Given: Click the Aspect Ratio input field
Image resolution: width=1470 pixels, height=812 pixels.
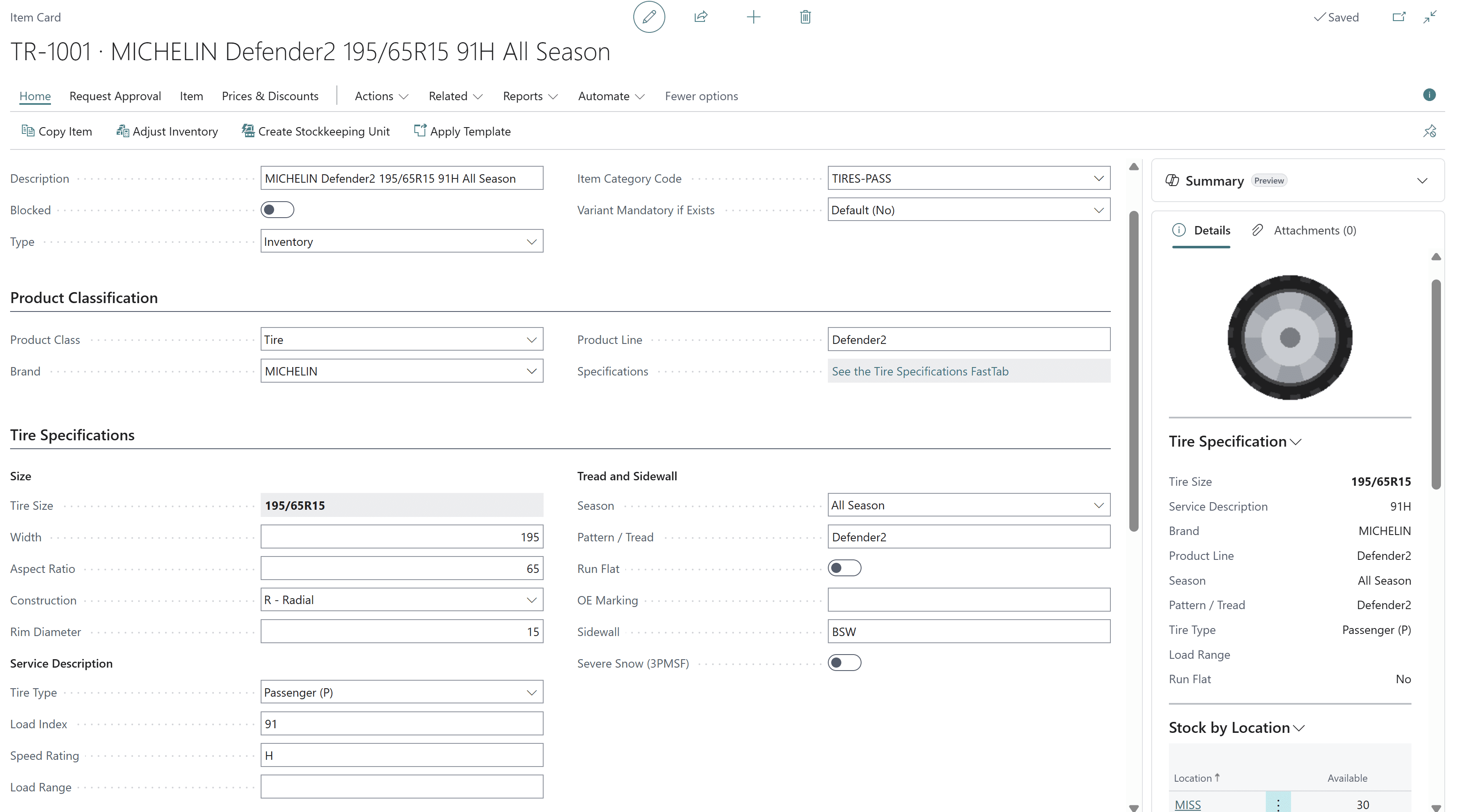Looking at the screenshot, I should click(402, 568).
